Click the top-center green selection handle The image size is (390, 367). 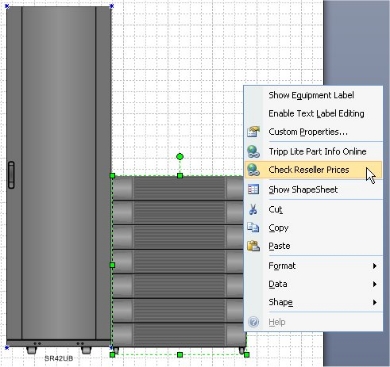pos(180,175)
